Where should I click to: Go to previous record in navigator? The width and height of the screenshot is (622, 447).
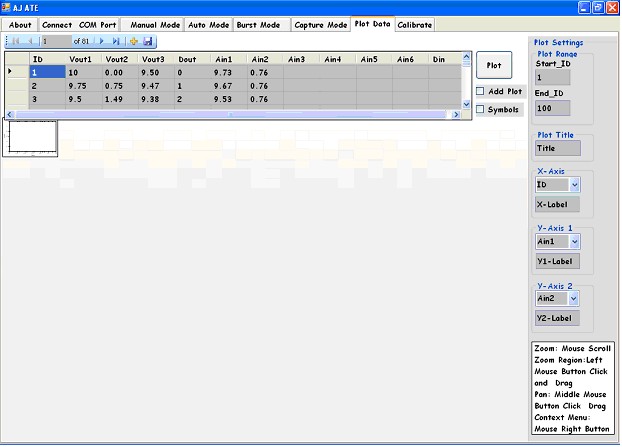pos(30,41)
